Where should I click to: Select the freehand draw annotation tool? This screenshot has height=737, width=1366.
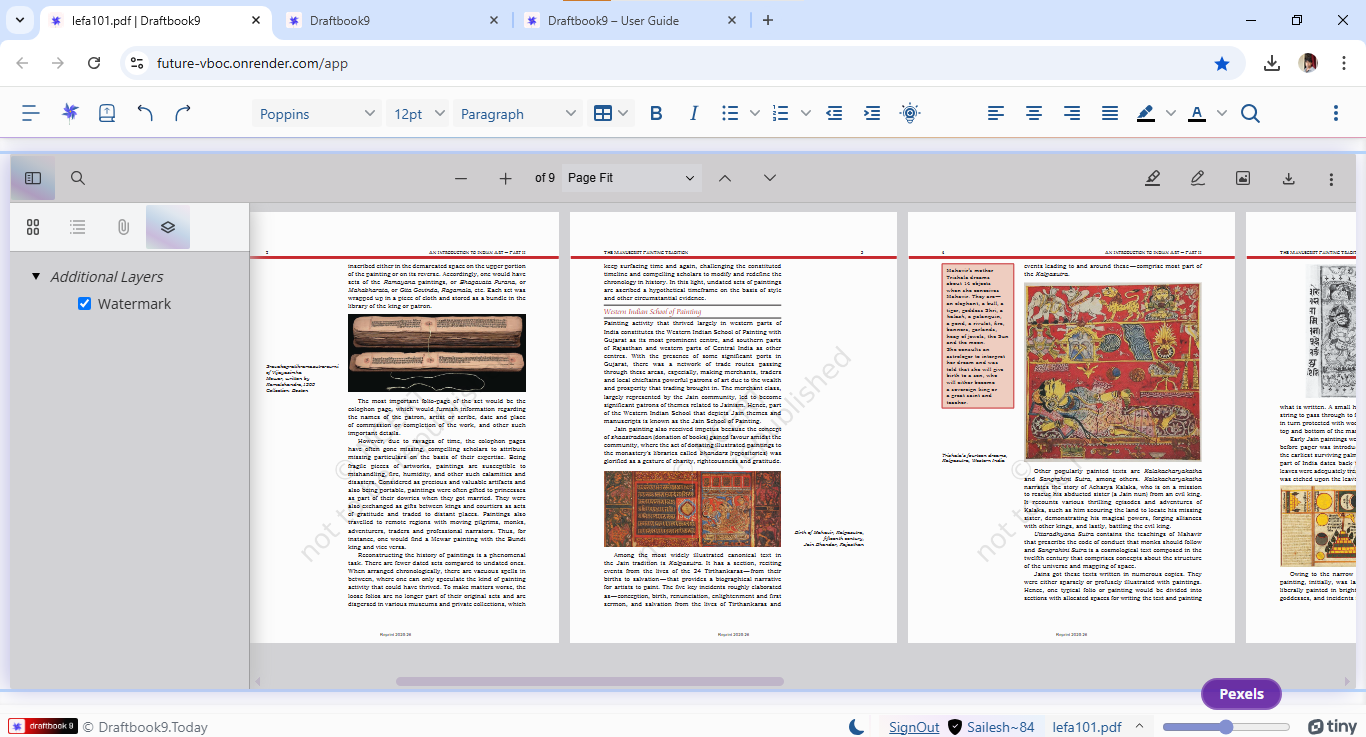point(1197,177)
